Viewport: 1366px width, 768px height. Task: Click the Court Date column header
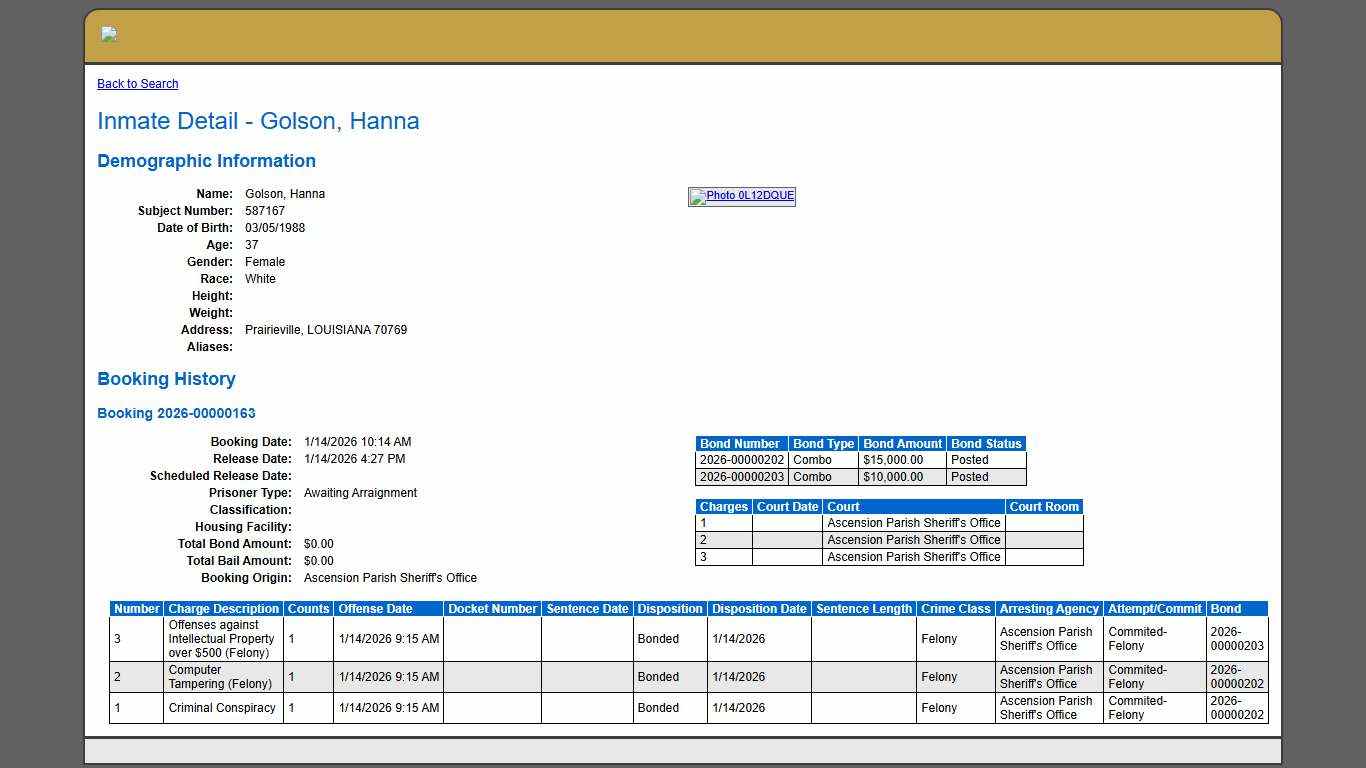click(787, 507)
